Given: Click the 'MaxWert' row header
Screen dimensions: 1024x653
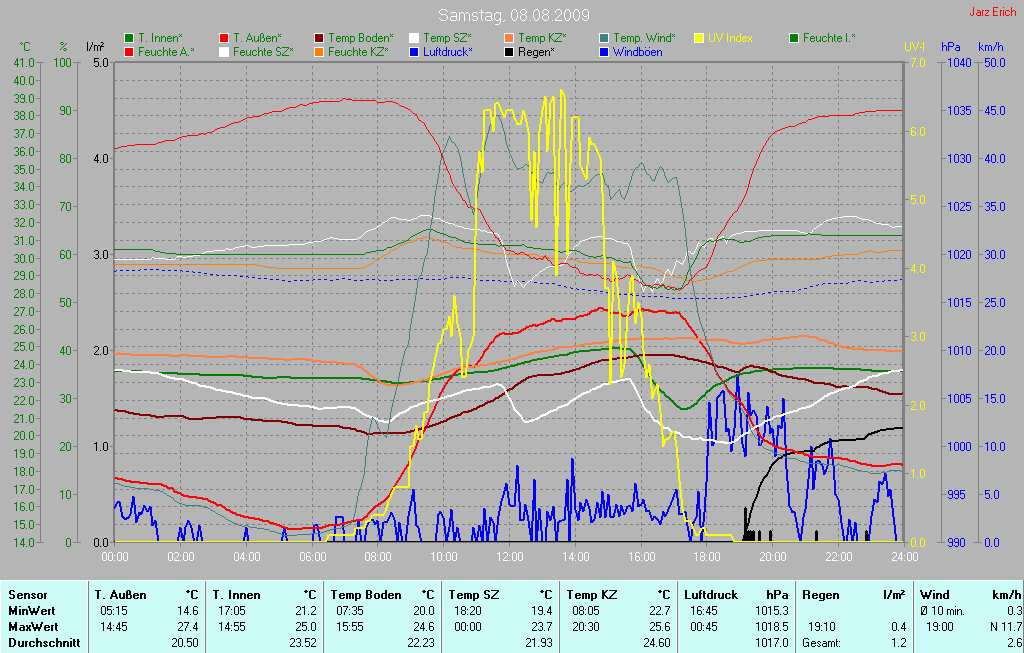Looking at the screenshot, I should pyautogui.click(x=33, y=627).
